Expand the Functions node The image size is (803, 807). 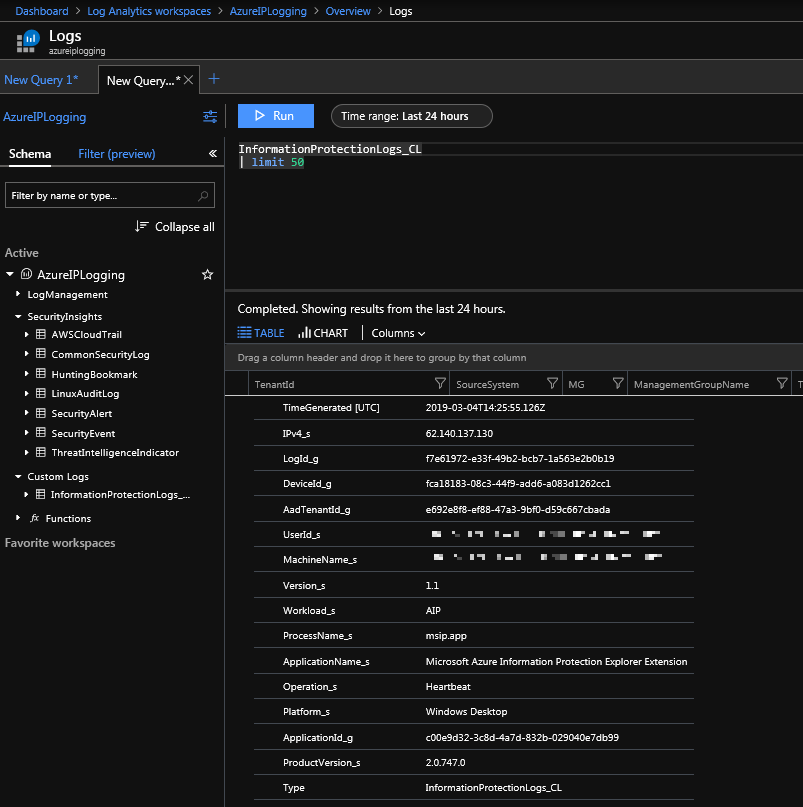pos(18,518)
